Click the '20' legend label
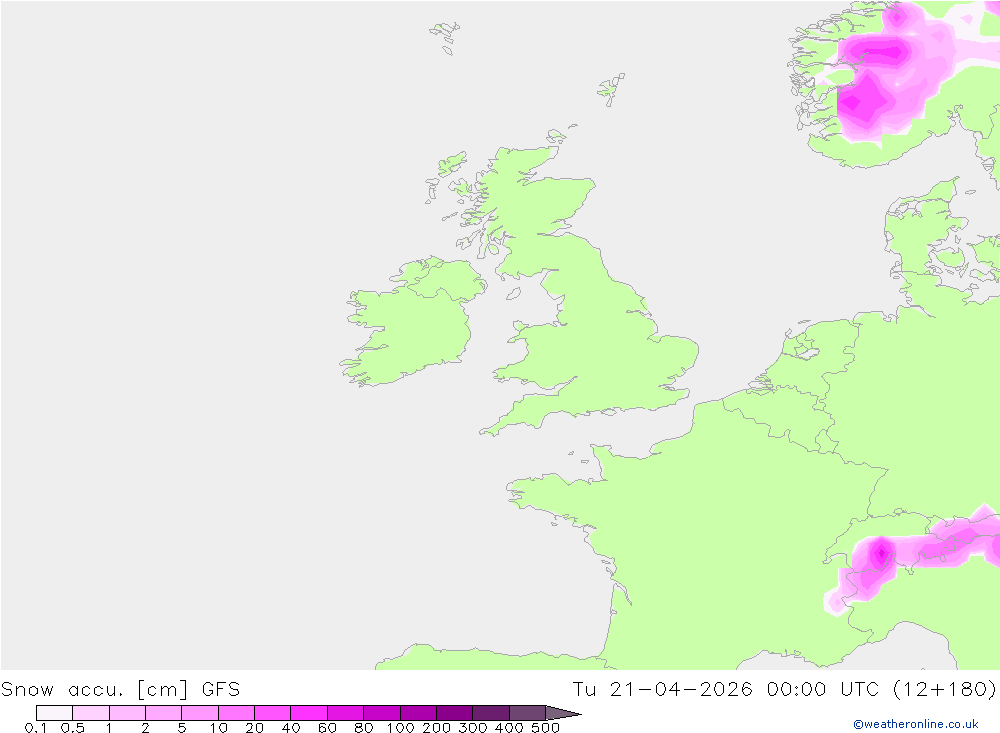Image resolution: width=1000 pixels, height=733 pixels. point(254,727)
